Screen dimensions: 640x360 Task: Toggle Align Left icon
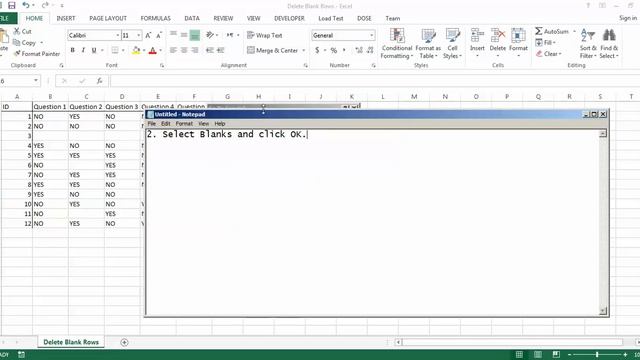click(x=173, y=50)
